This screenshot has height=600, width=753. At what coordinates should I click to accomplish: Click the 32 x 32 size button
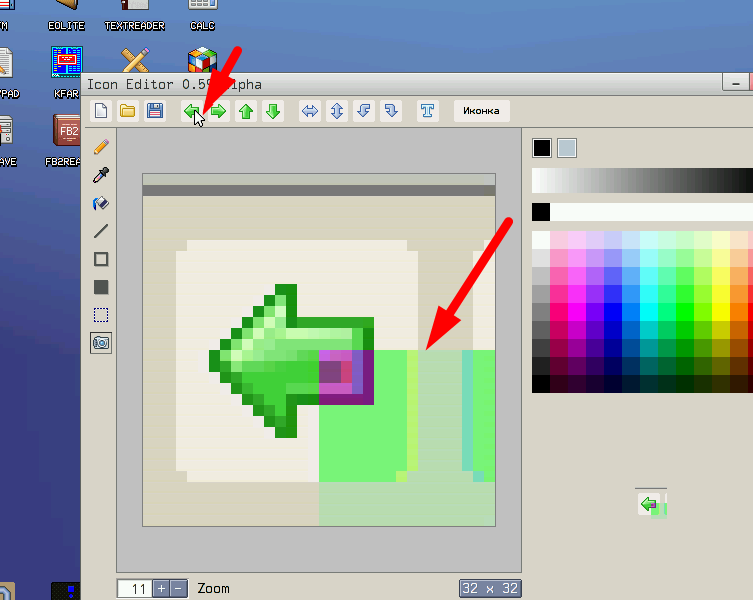[490, 589]
